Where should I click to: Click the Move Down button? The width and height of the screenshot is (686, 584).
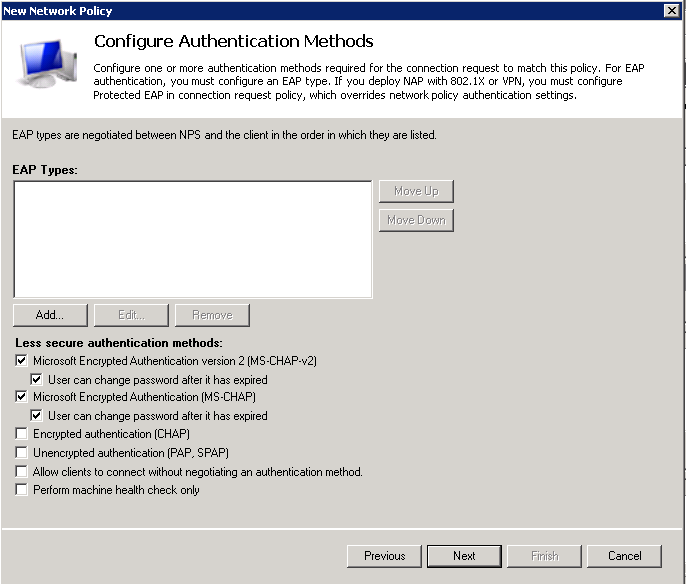tap(416, 220)
